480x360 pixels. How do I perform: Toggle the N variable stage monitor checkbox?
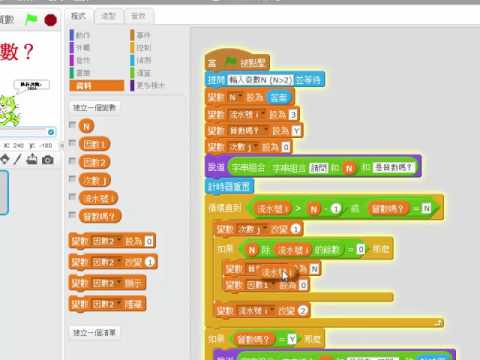click(72, 125)
